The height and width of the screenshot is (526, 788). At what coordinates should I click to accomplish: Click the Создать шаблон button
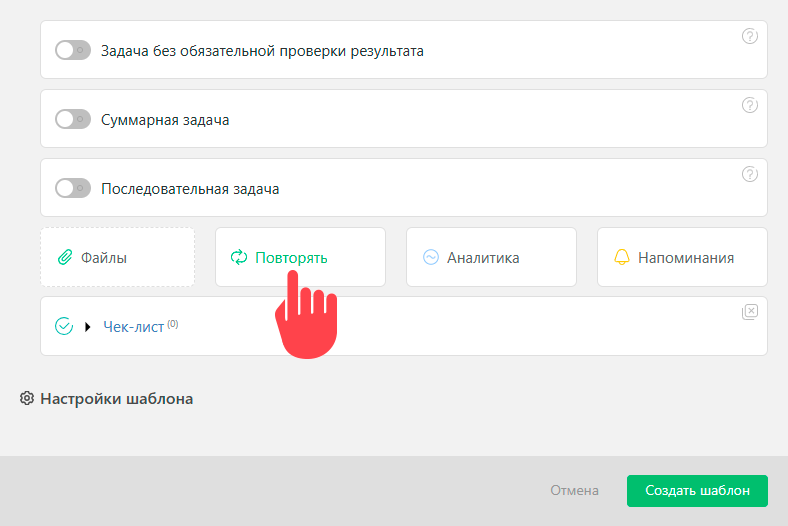click(x=697, y=490)
